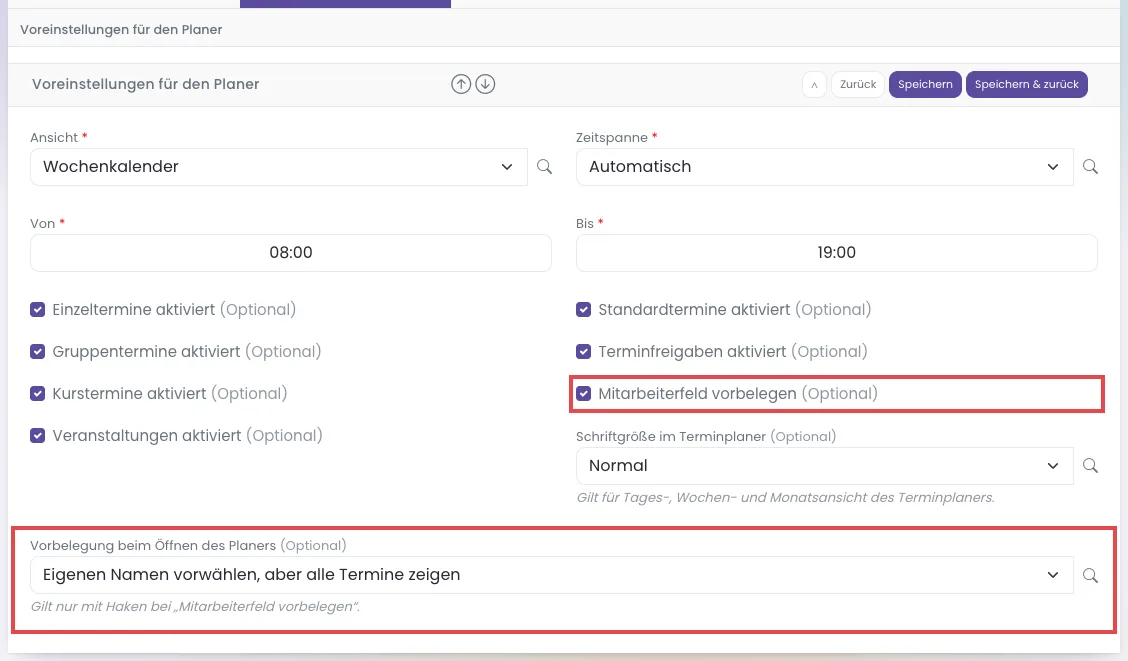Open the Zeitspanne dropdown showing Automatisch
Screen dimensions: 1128x661
pyautogui.click(x=824, y=167)
